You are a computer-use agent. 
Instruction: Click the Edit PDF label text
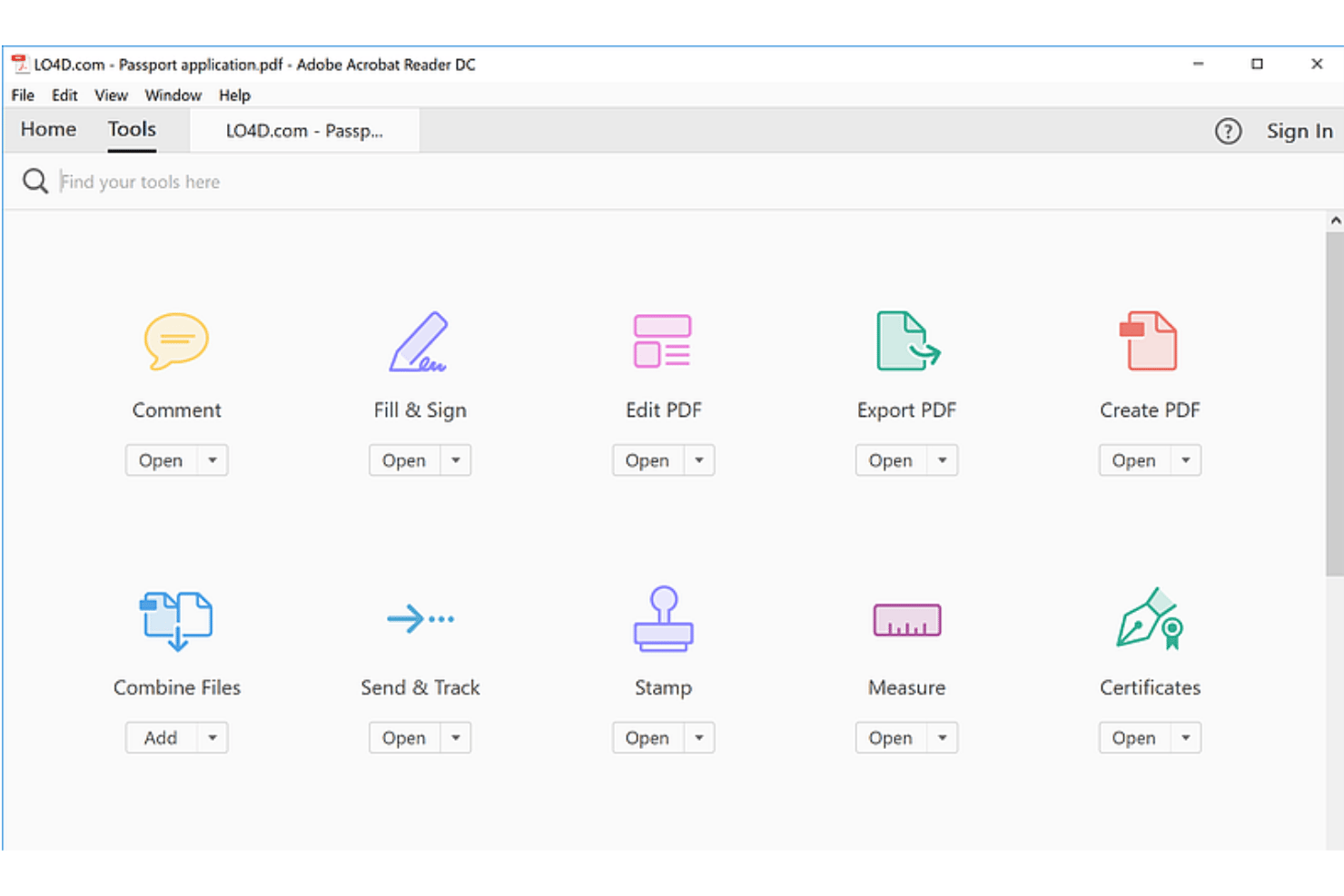(663, 410)
